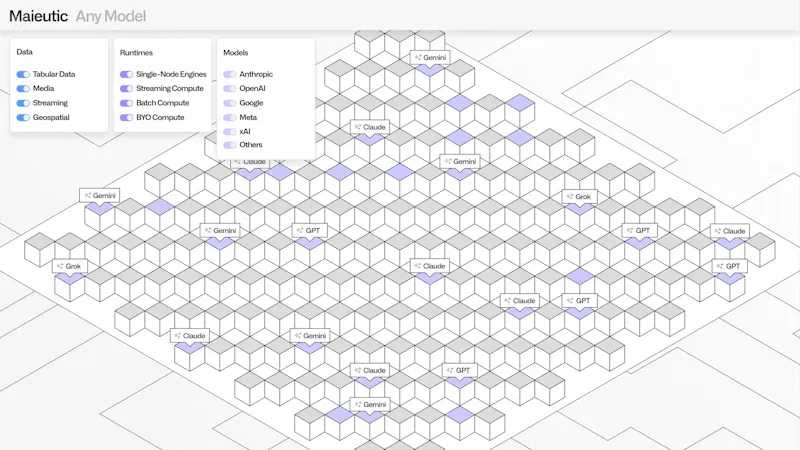Click Claude tag partly hidden under Models panel
800x450 pixels.
pos(250,163)
